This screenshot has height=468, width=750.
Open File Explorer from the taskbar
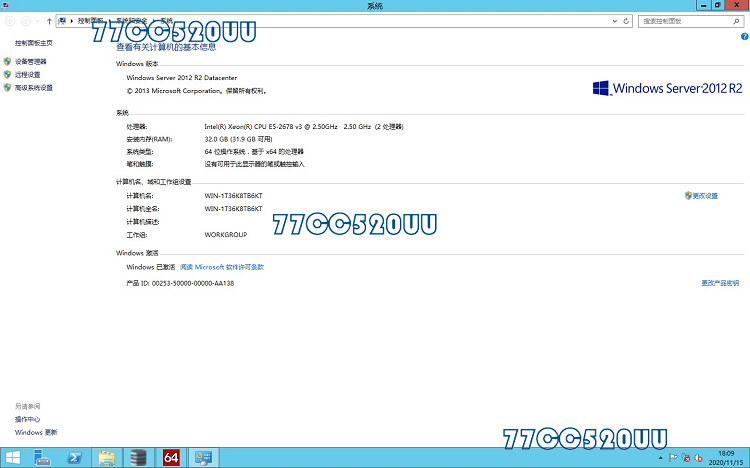click(107, 458)
